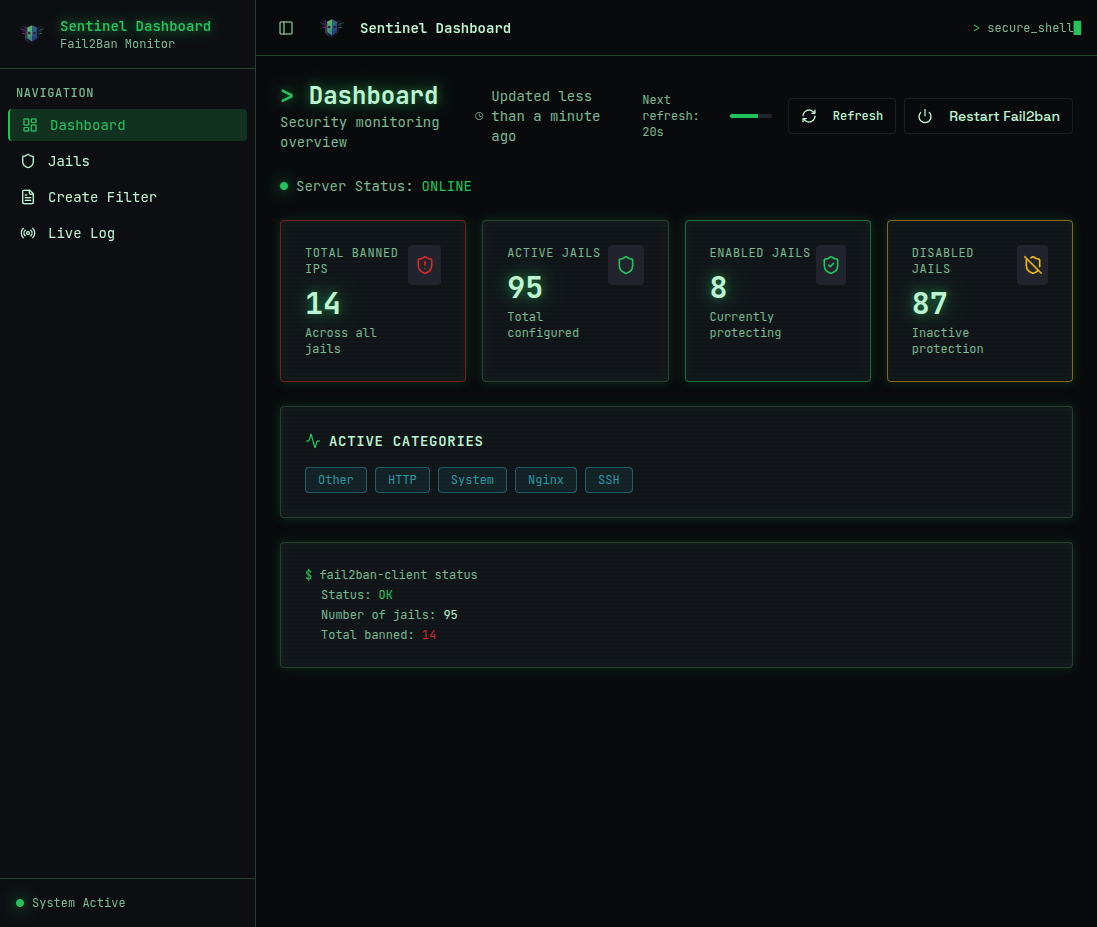The width and height of the screenshot is (1097, 927).
Task: Click the sidebar collapse icon in the top bar
Action: click(x=286, y=28)
